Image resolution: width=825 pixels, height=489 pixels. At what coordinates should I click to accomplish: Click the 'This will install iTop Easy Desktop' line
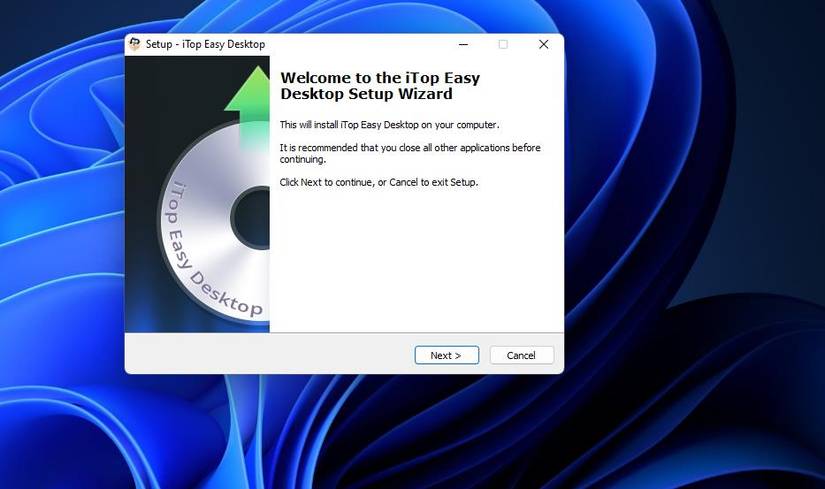point(389,125)
